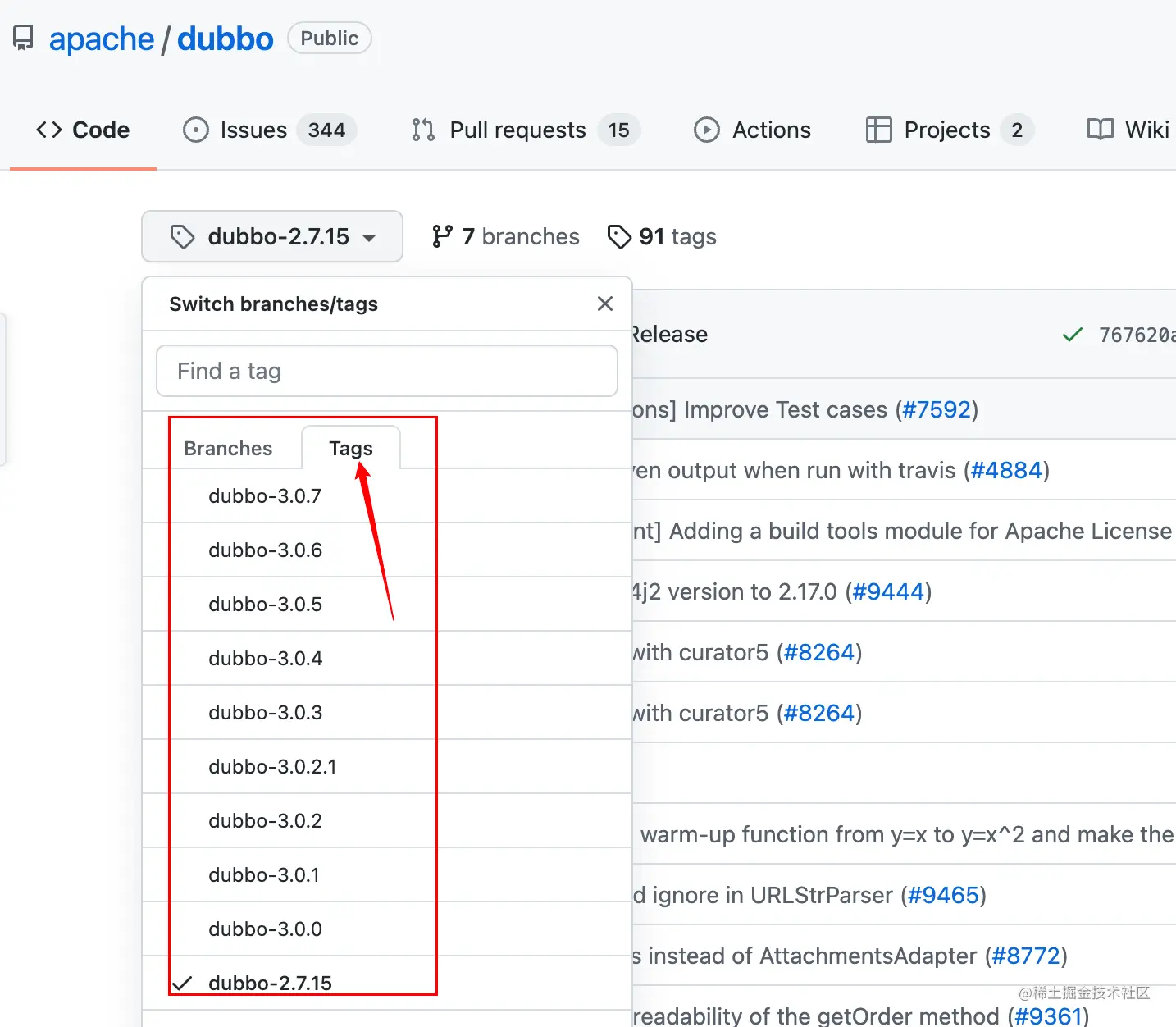
Task: Open the dubbo repository link
Action: point(226,39)
